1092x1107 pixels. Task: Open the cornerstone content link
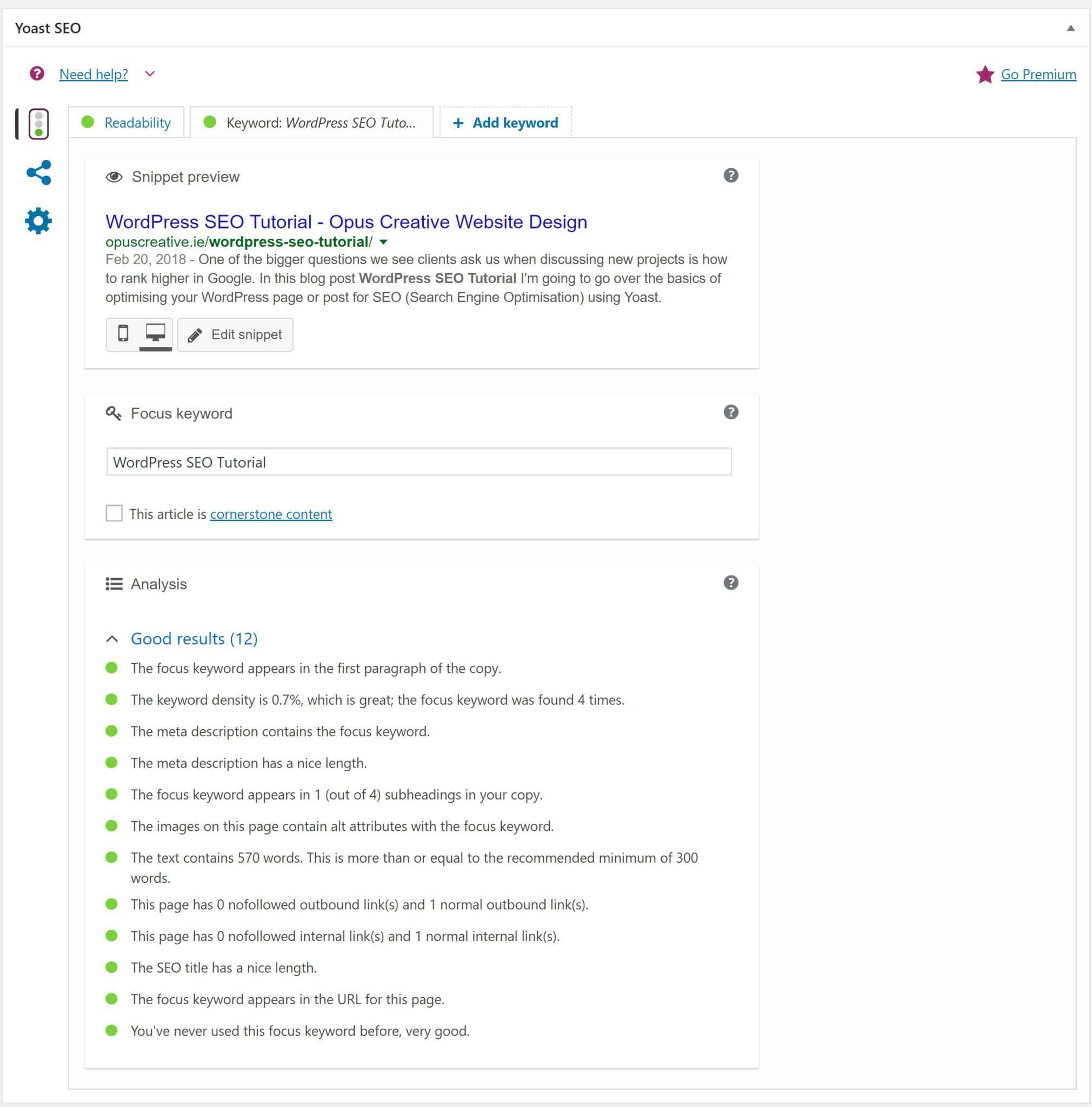(270, 514)
